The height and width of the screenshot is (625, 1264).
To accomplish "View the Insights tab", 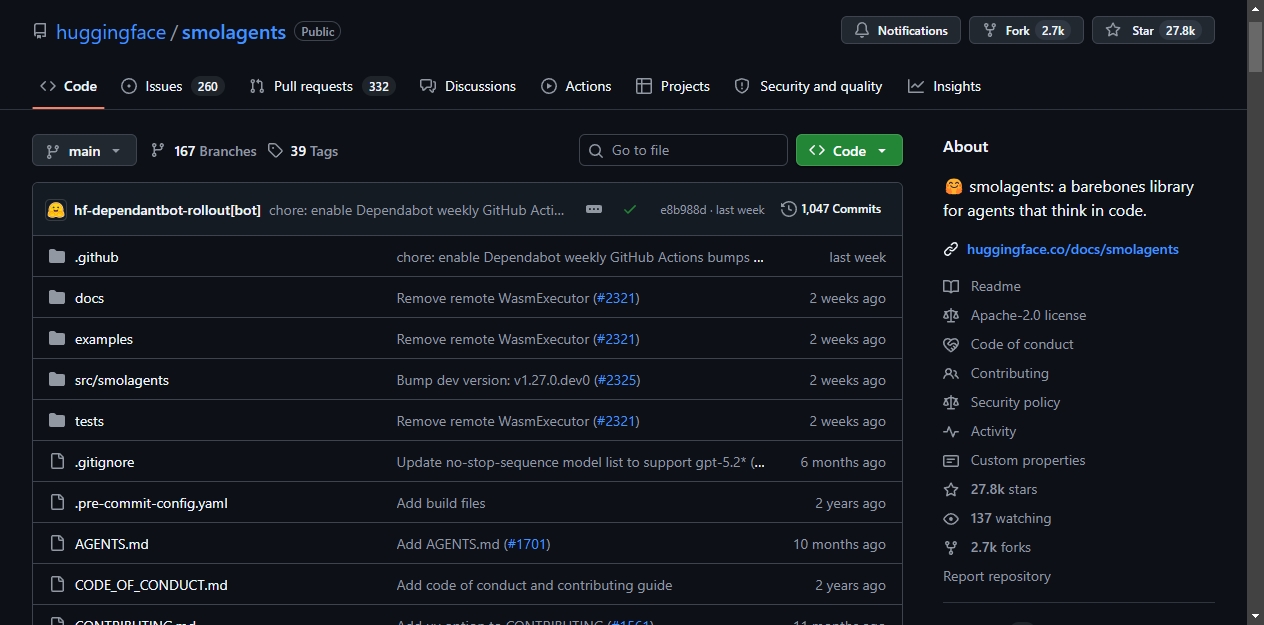I will [944, 86].
